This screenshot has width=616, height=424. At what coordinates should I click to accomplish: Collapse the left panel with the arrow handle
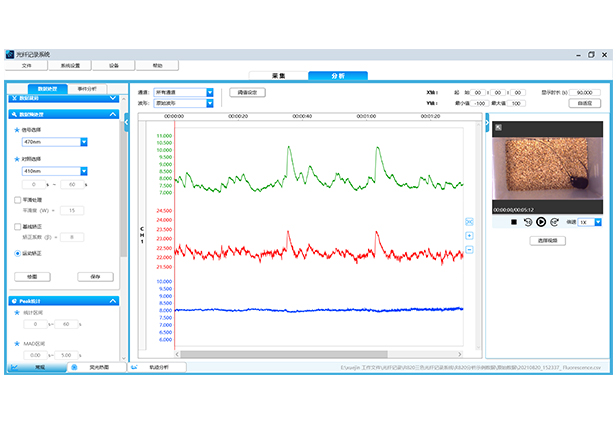pyautogui.click(x=127, y=125)
